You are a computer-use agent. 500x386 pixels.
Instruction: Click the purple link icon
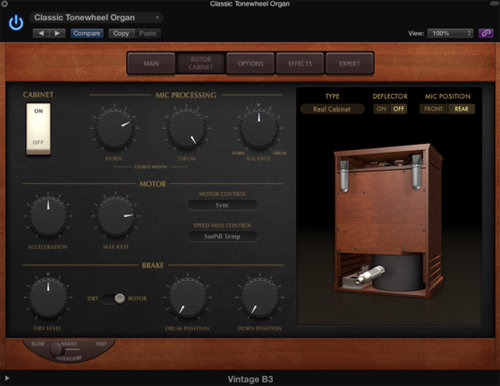click(x=486, y=33)
